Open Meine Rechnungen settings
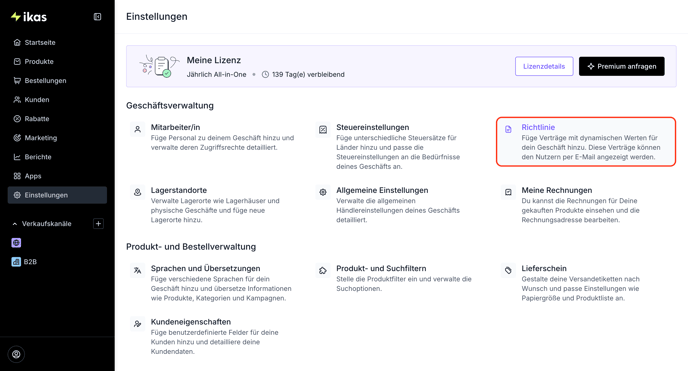Screen dimensions: 688x371 (x=586, y=204)
